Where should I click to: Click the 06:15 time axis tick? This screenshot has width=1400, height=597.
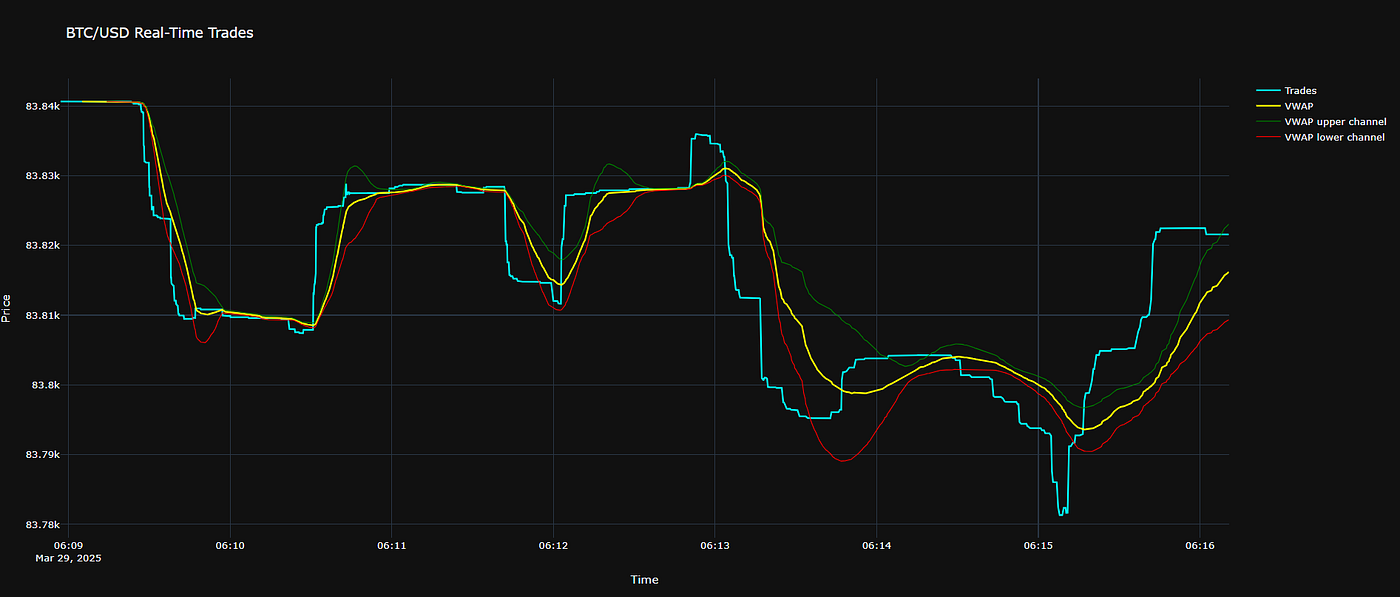(1038, 545)
